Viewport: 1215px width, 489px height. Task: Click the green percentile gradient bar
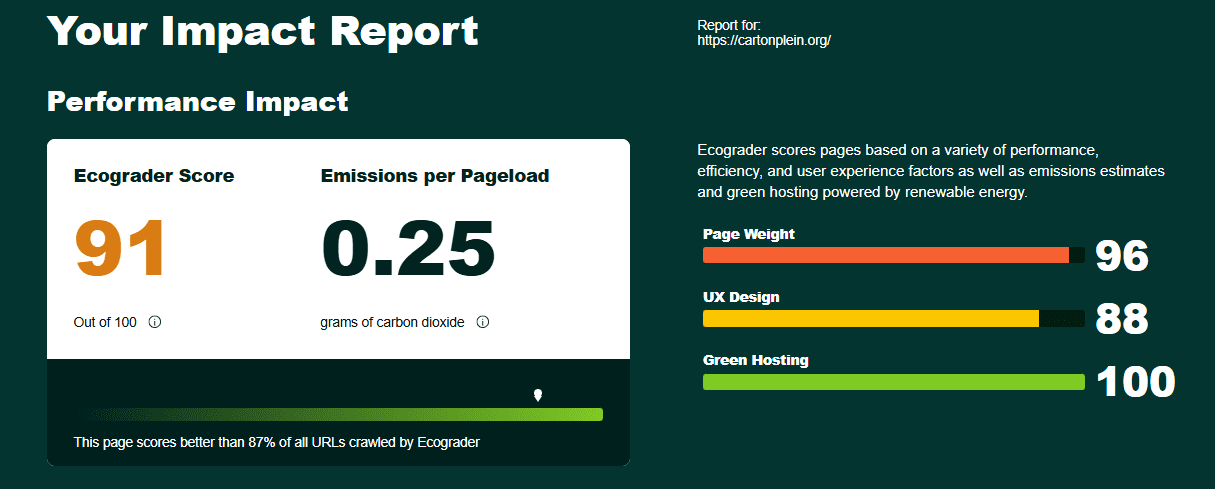(x=340, y=415)
